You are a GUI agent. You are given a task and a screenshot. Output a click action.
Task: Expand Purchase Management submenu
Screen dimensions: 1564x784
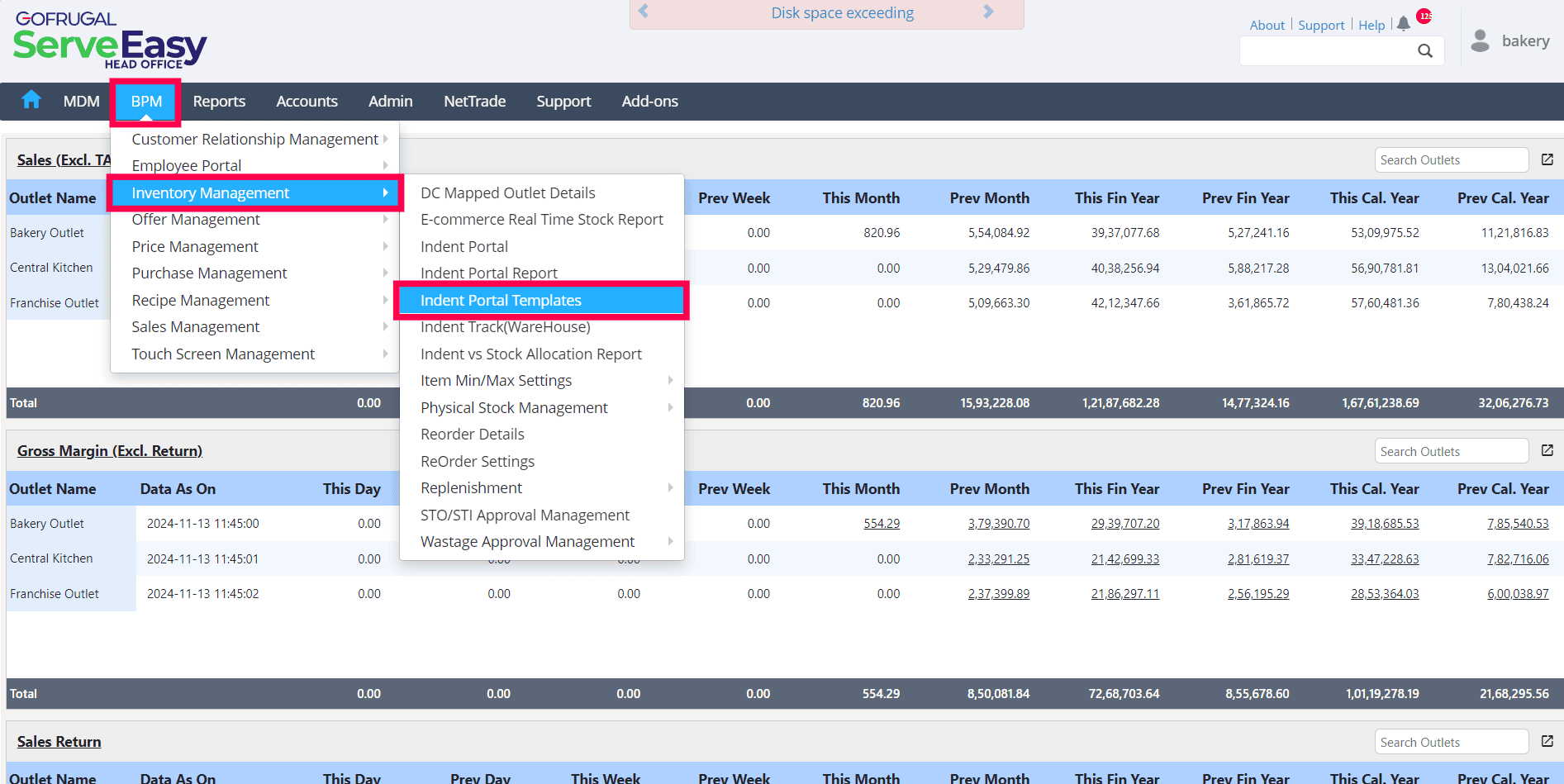coord(255,273)
